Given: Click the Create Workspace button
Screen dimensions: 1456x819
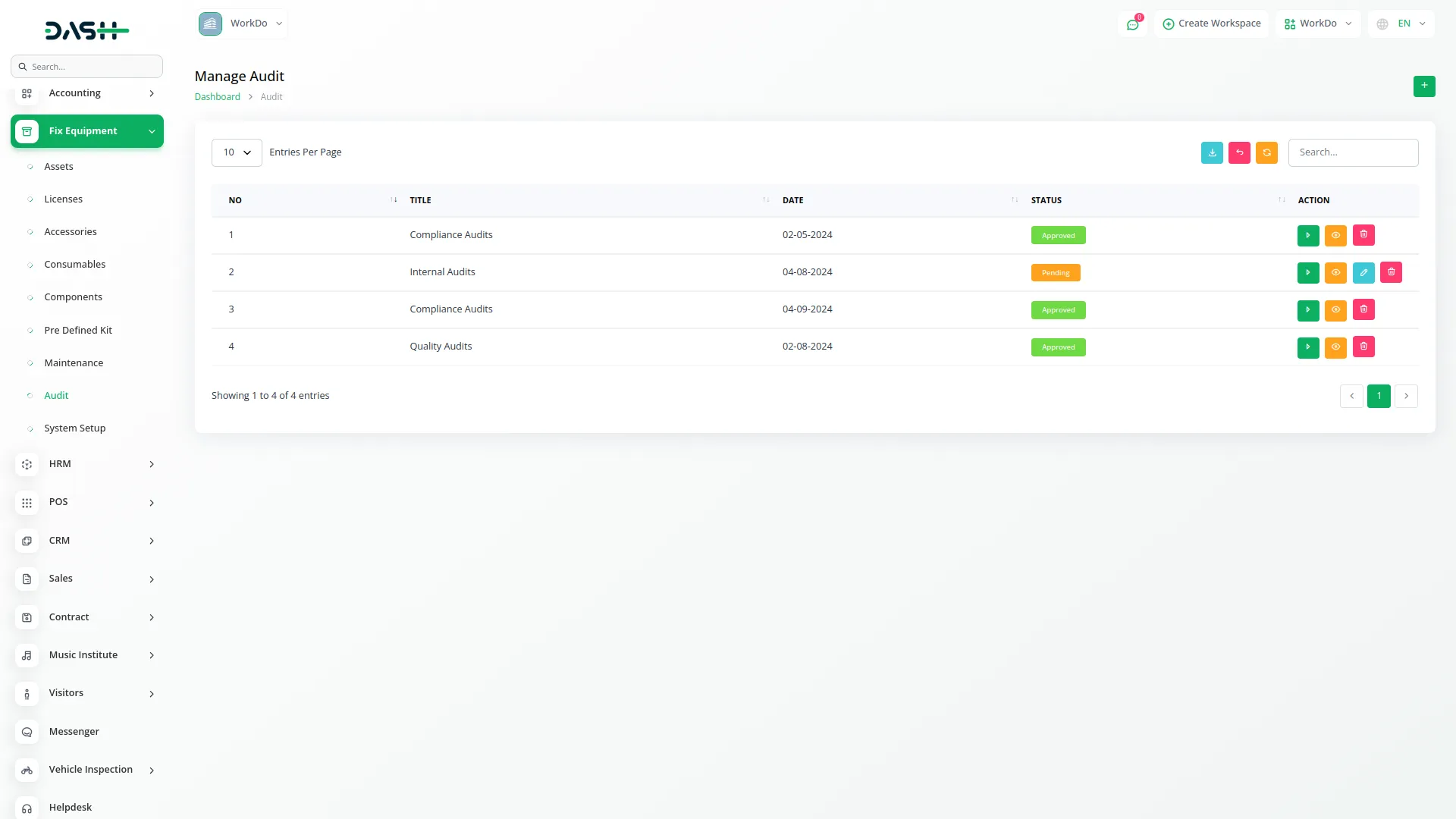Looking at the screenshot, I should coord(1211,24).
